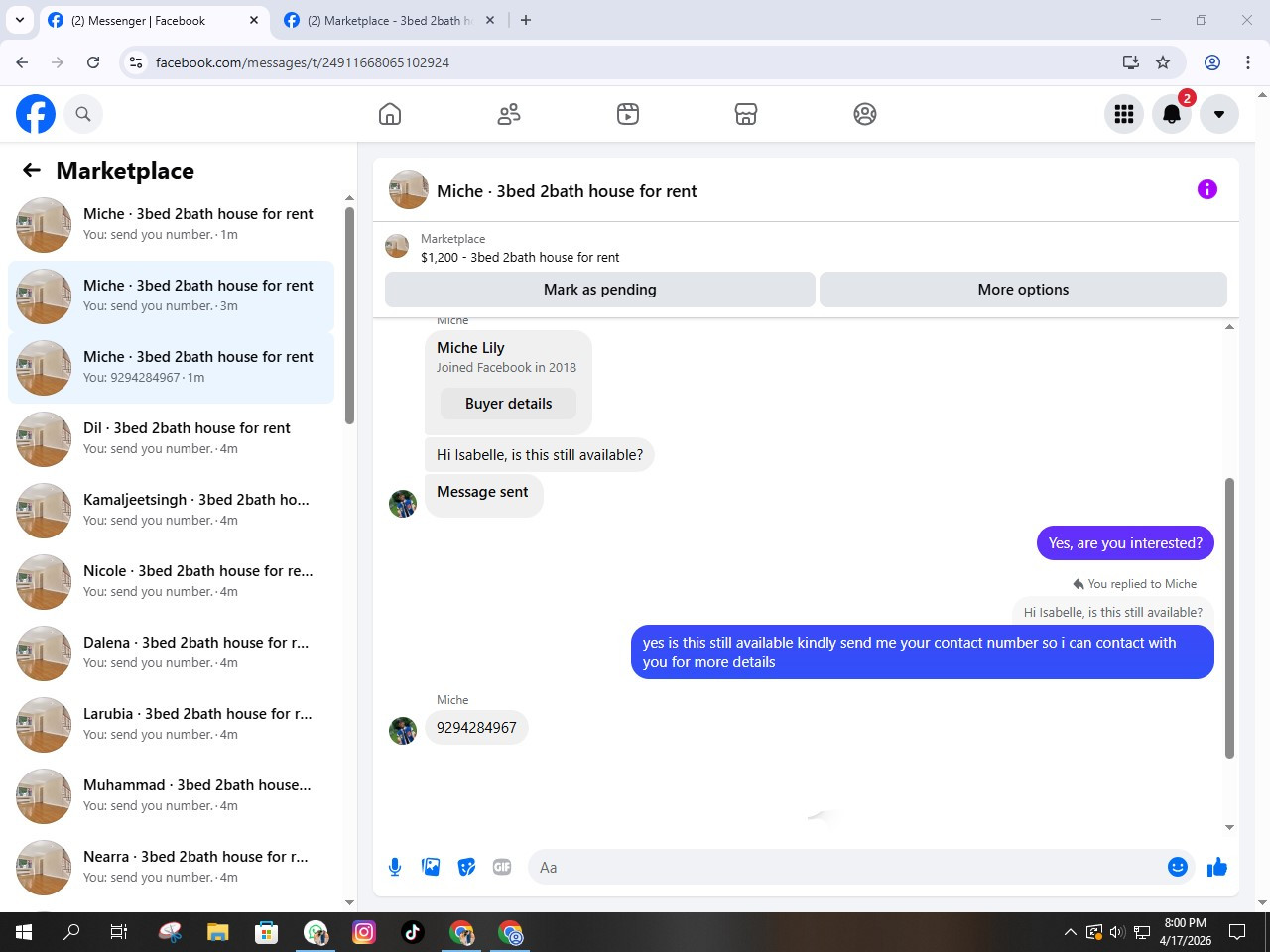Open the Facebook menu grid icon
Image resolution: width=1270 pixels, height=952 pixels.
[1124, 114]
